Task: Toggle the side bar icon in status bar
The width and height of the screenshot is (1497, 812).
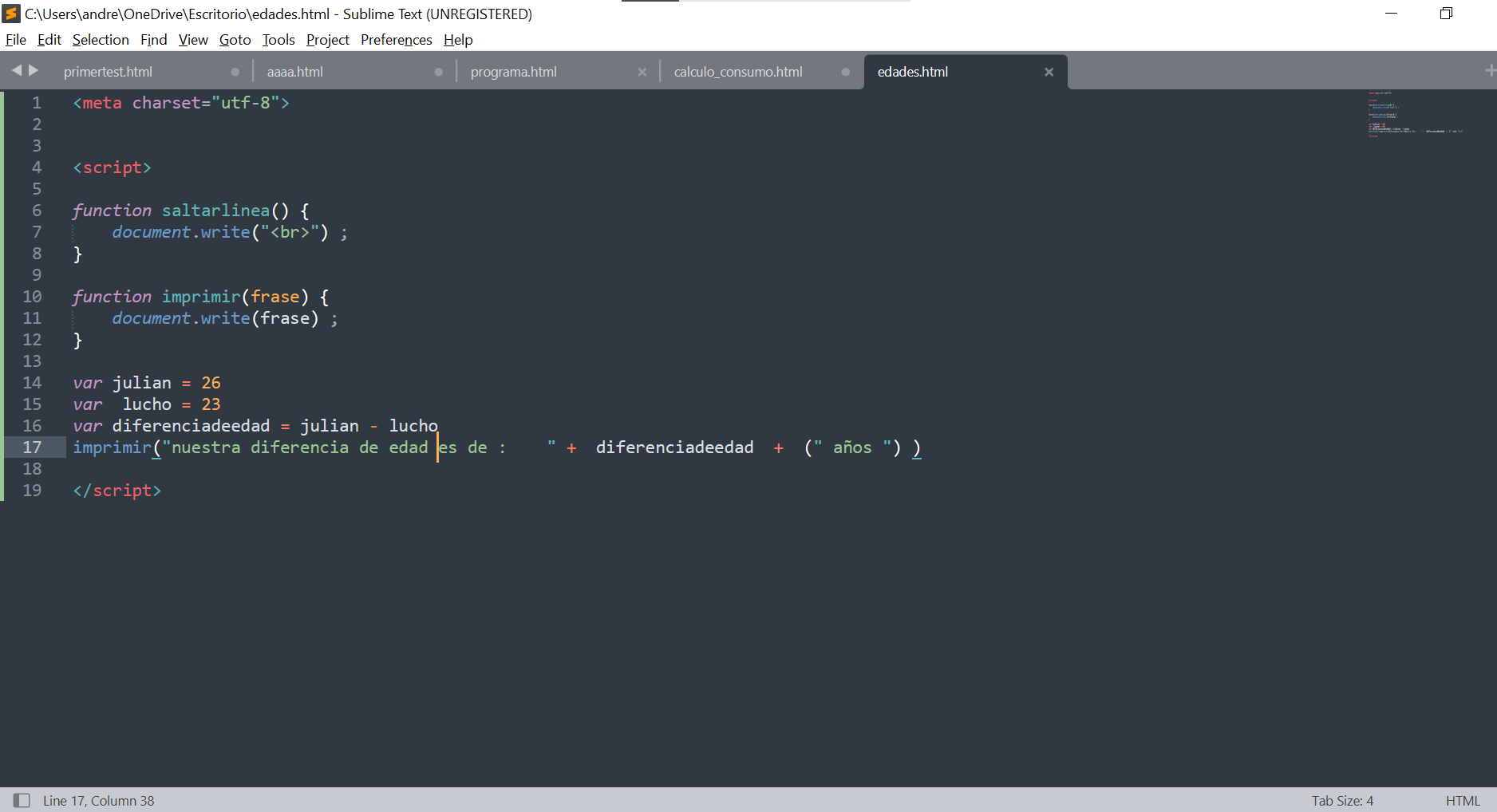Action: [x=22, y=800]
